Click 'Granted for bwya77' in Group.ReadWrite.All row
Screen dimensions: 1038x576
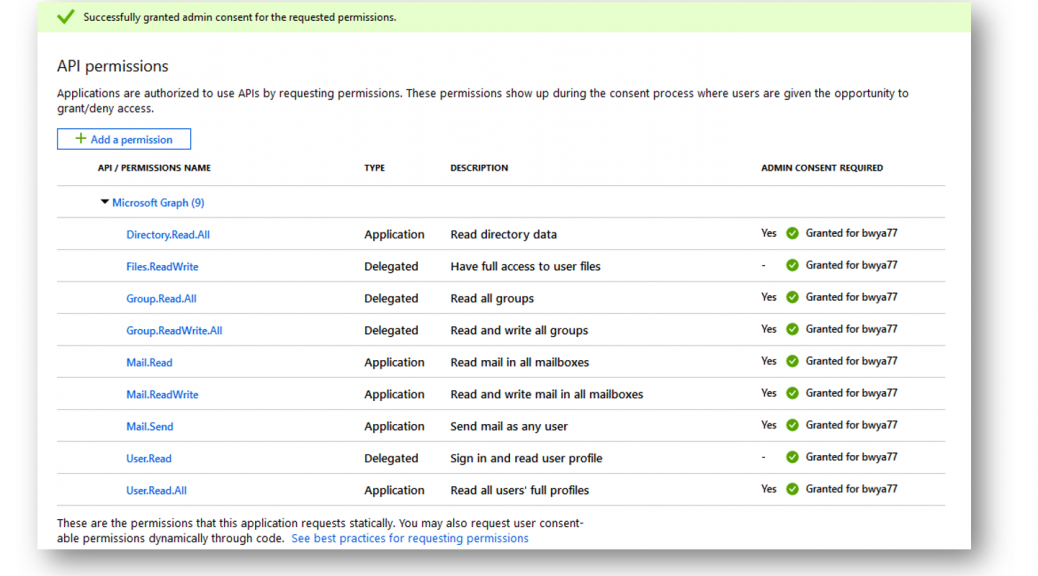[x=851, y=329]
